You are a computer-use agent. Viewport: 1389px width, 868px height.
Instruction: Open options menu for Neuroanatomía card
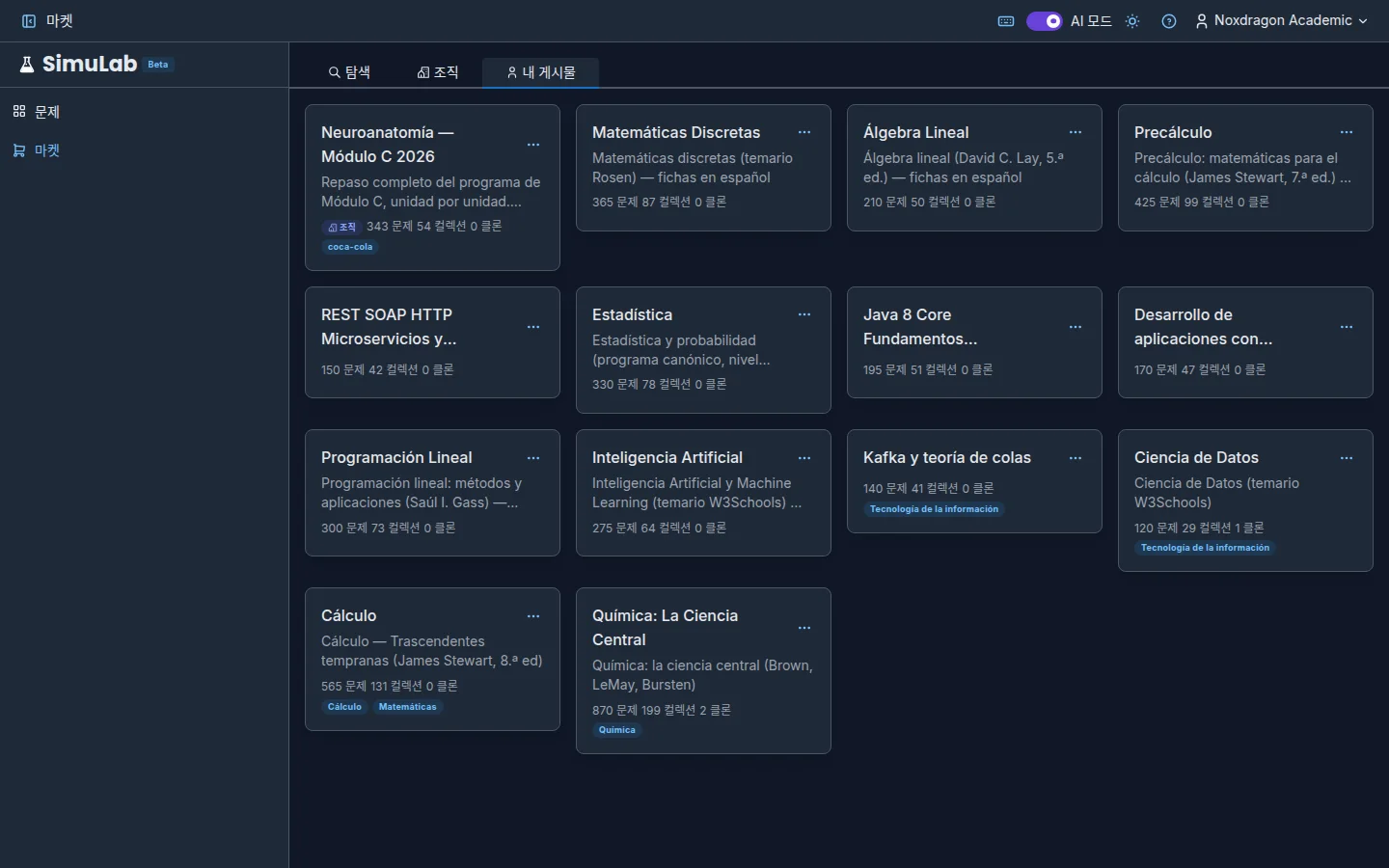(533, 145)
